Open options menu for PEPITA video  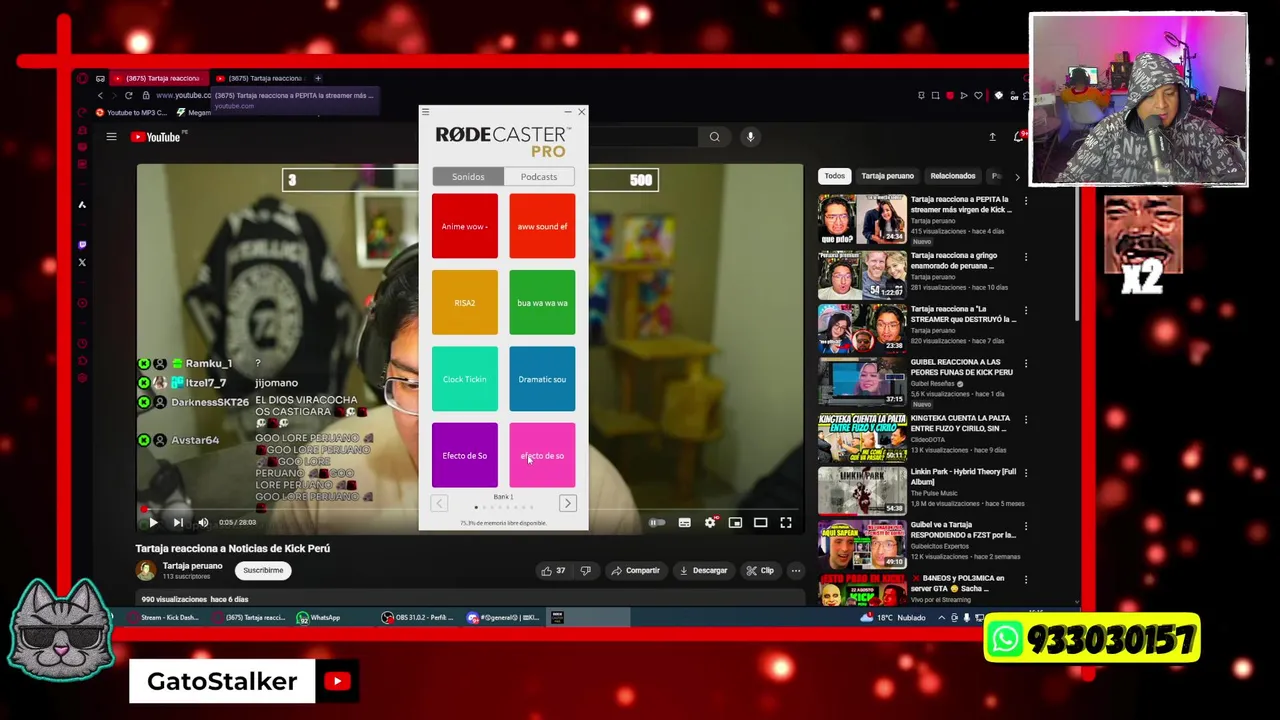[1025, 201]
